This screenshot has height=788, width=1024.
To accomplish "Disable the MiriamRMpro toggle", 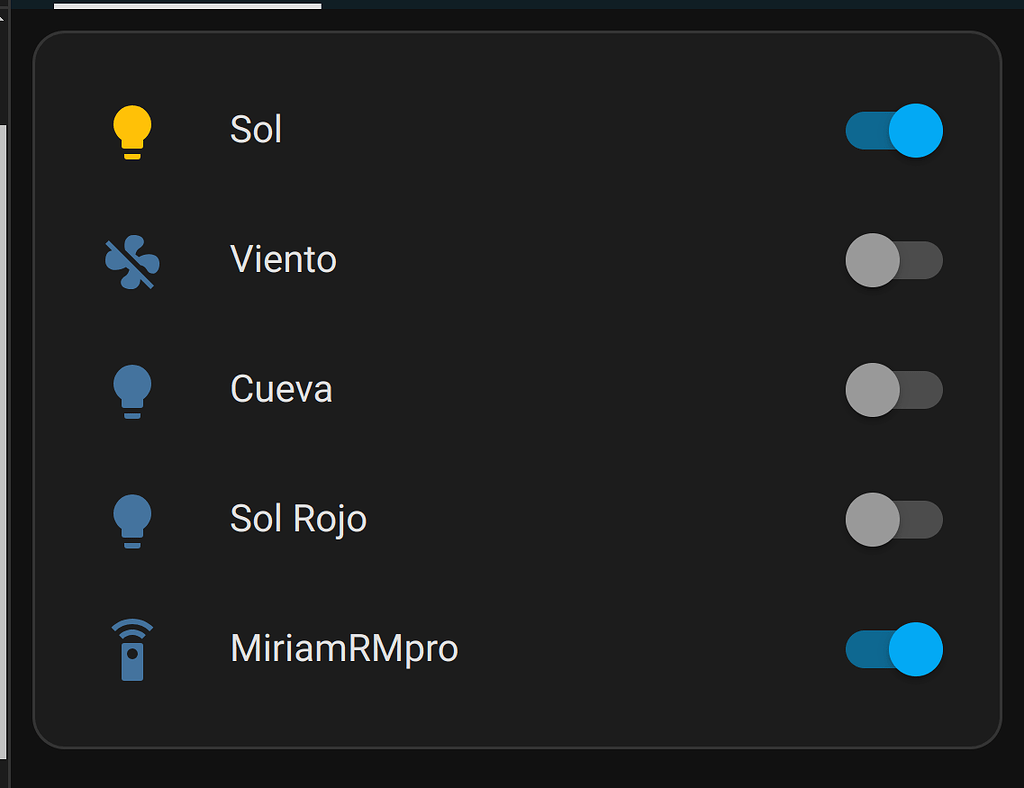I will coord(894,649).
